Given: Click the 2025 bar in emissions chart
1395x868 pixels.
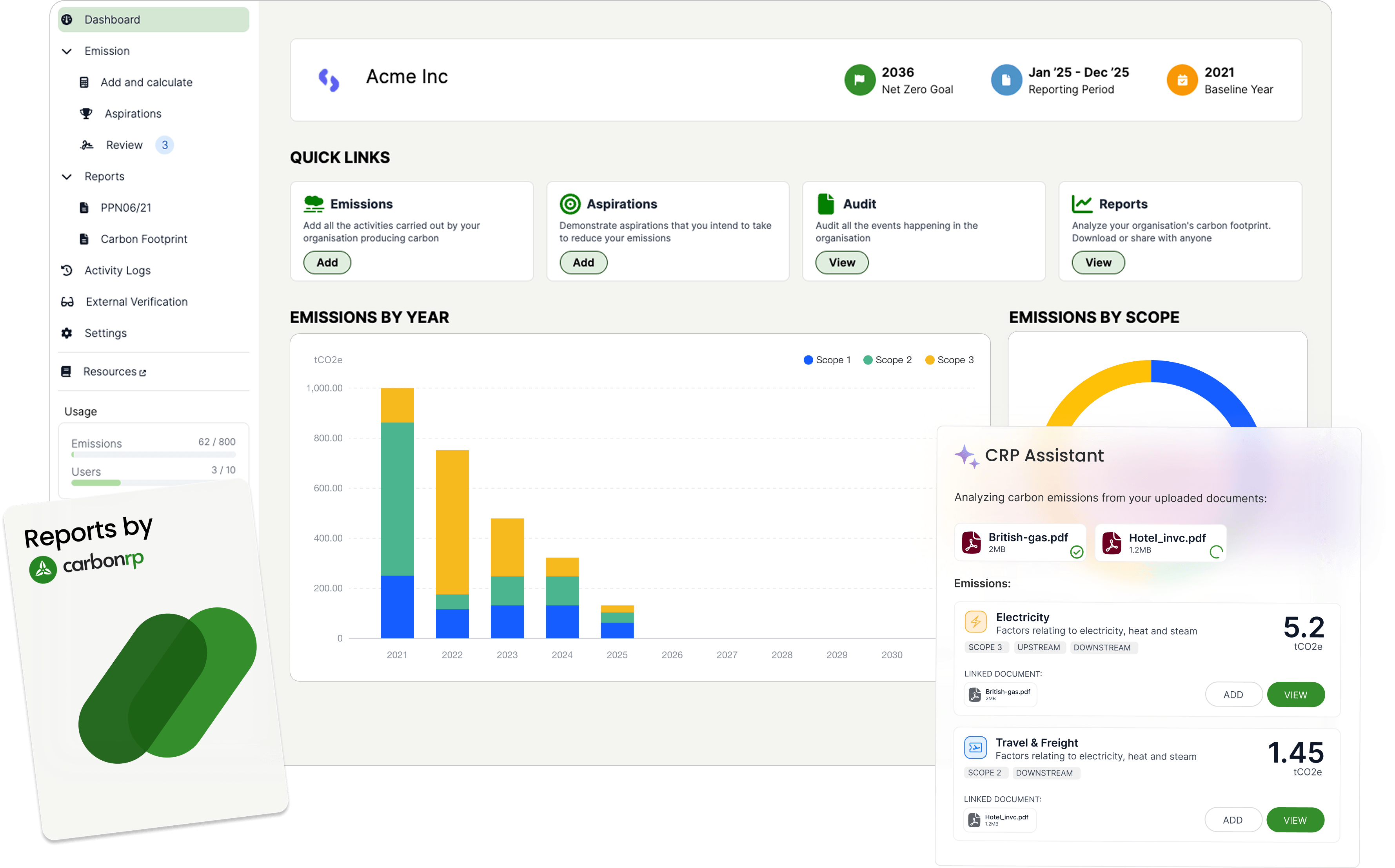Looking at the screenshot, I should pyautogui.click(x=618, y=621).
